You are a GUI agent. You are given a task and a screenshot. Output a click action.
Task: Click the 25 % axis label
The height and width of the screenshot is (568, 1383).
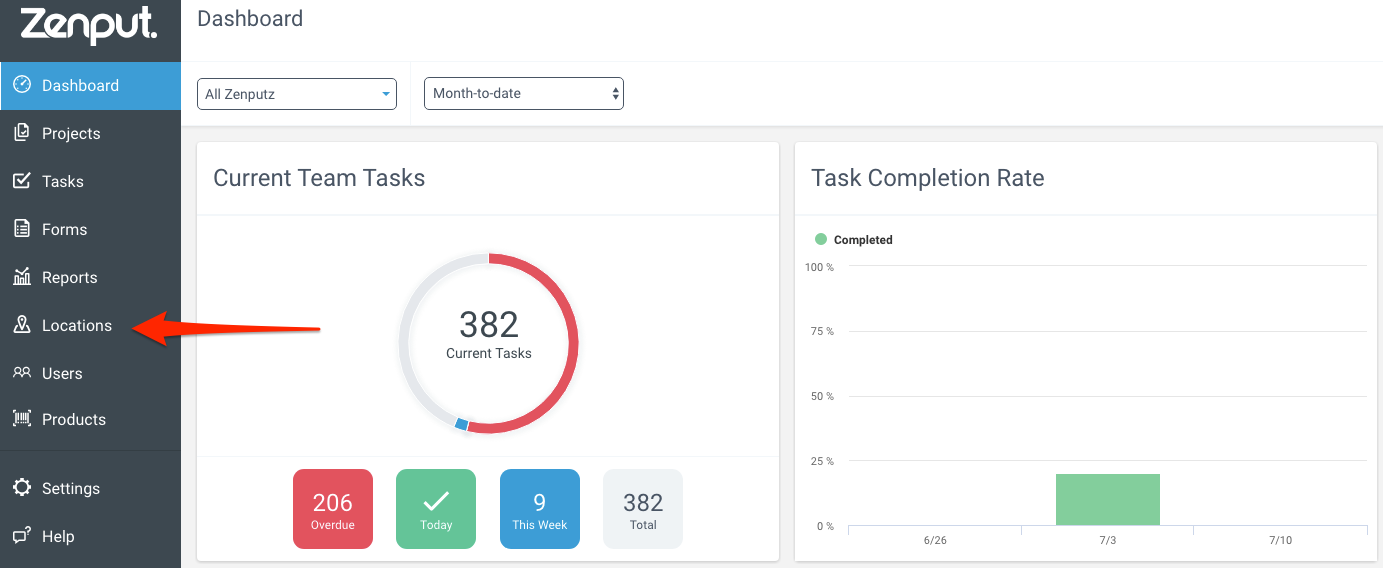tap(822, 462)
